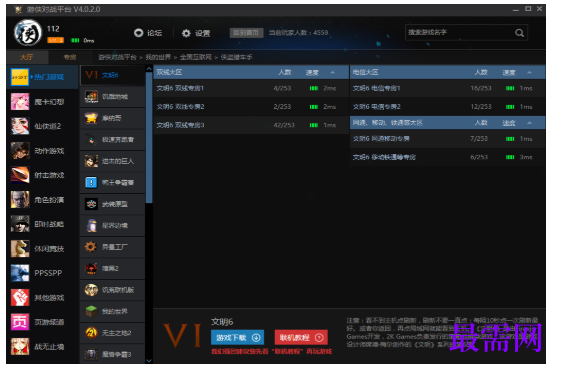The height and width of the screenshot is (369, 561).
Task: Open the 页游频道 pink icon
Action: tap(20, 322)
